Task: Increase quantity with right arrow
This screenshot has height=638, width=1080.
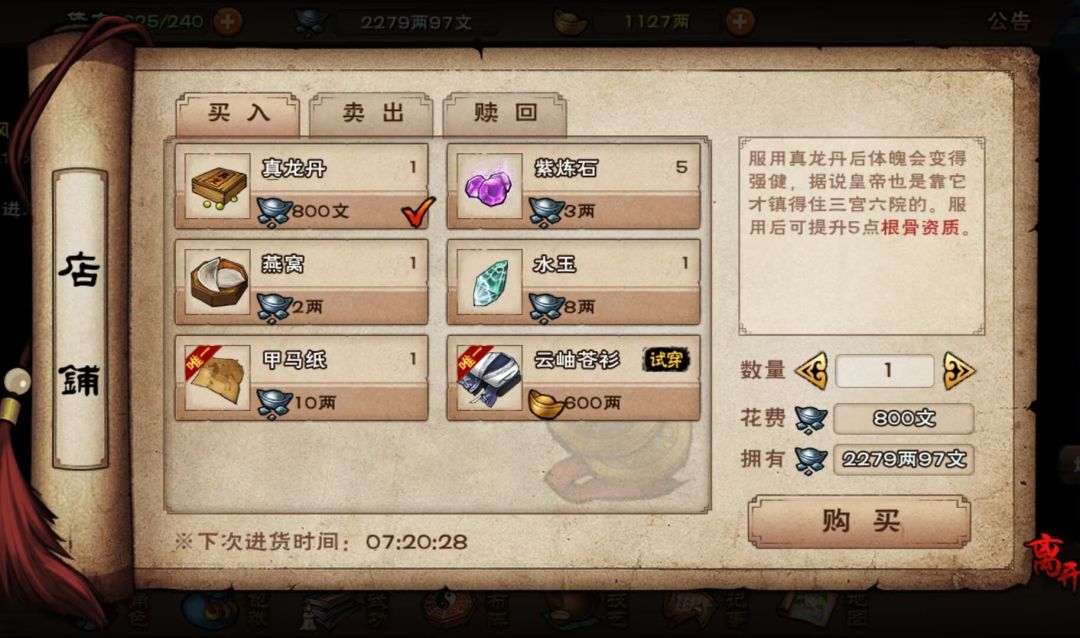Action: 958,371
